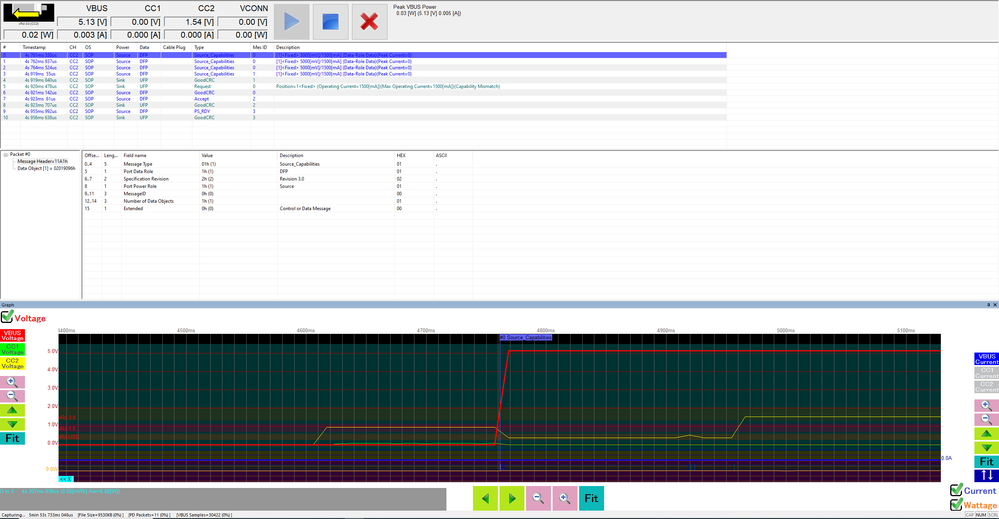The width and height of the screenshot is (999, 519).
Task: Uncheck the Voltage checkbox
Action: click(x=7, y=317)
